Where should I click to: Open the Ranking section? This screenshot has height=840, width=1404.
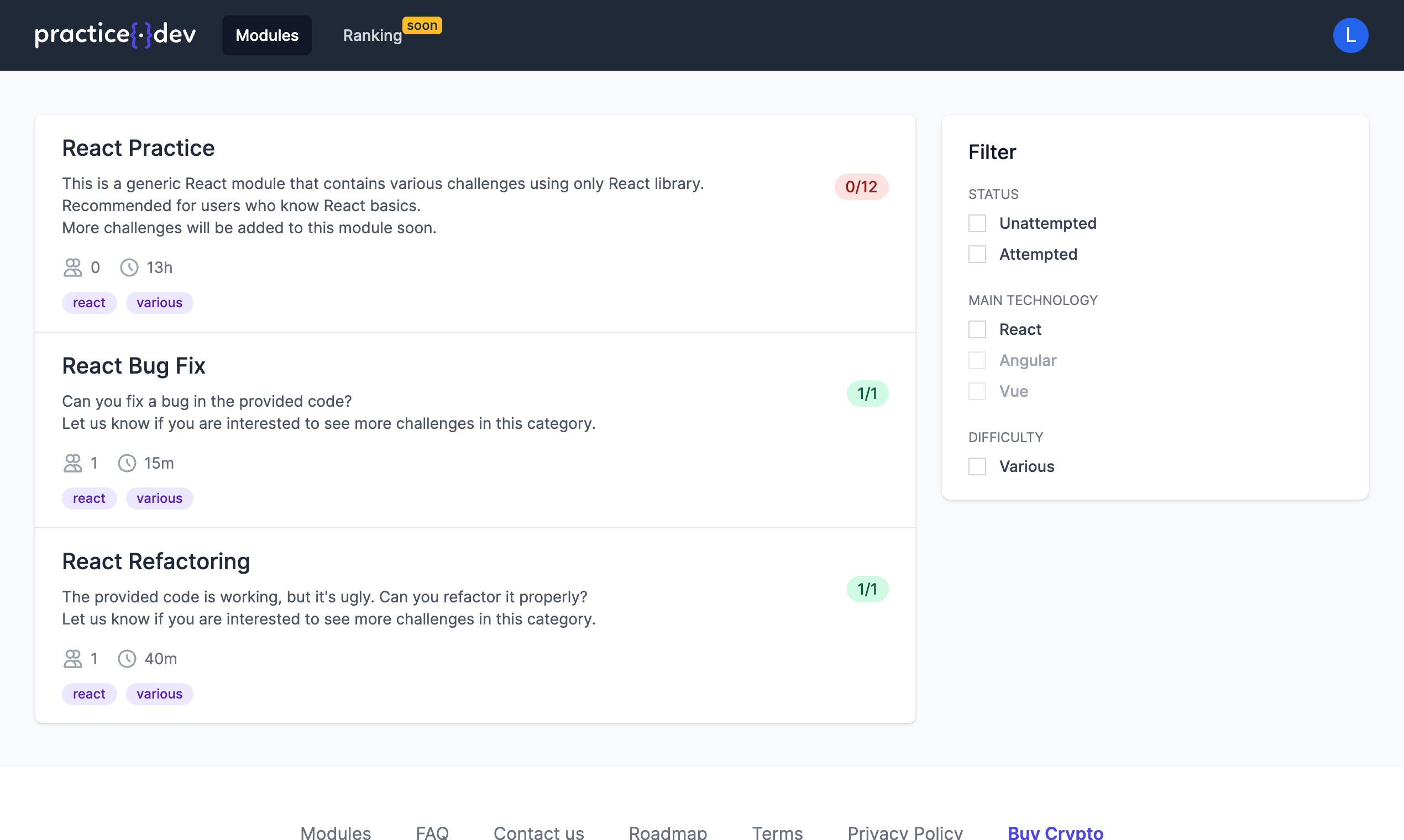tap(371, 35)
